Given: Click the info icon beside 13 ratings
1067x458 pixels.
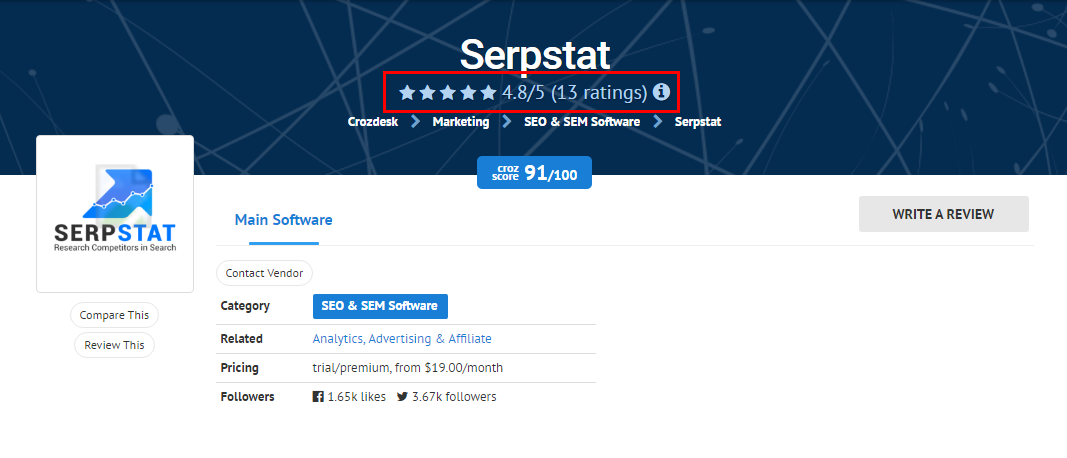Looking at the screenshot, I should (661, 92).
